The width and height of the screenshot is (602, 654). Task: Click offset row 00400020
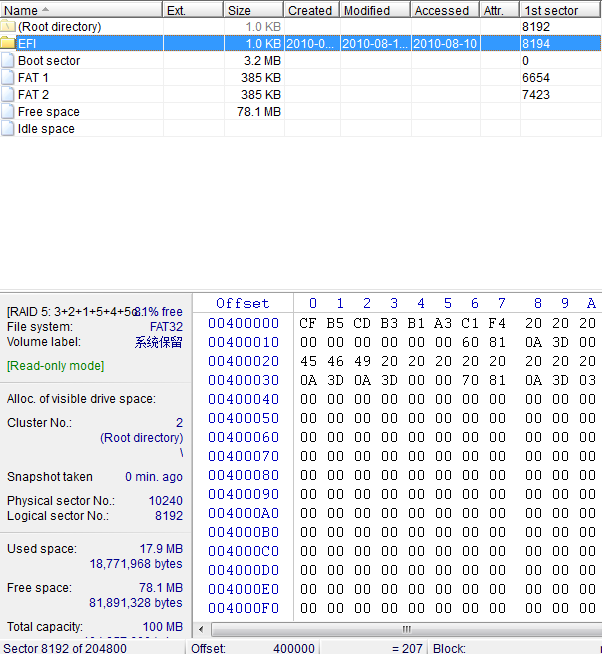point(243,361)
